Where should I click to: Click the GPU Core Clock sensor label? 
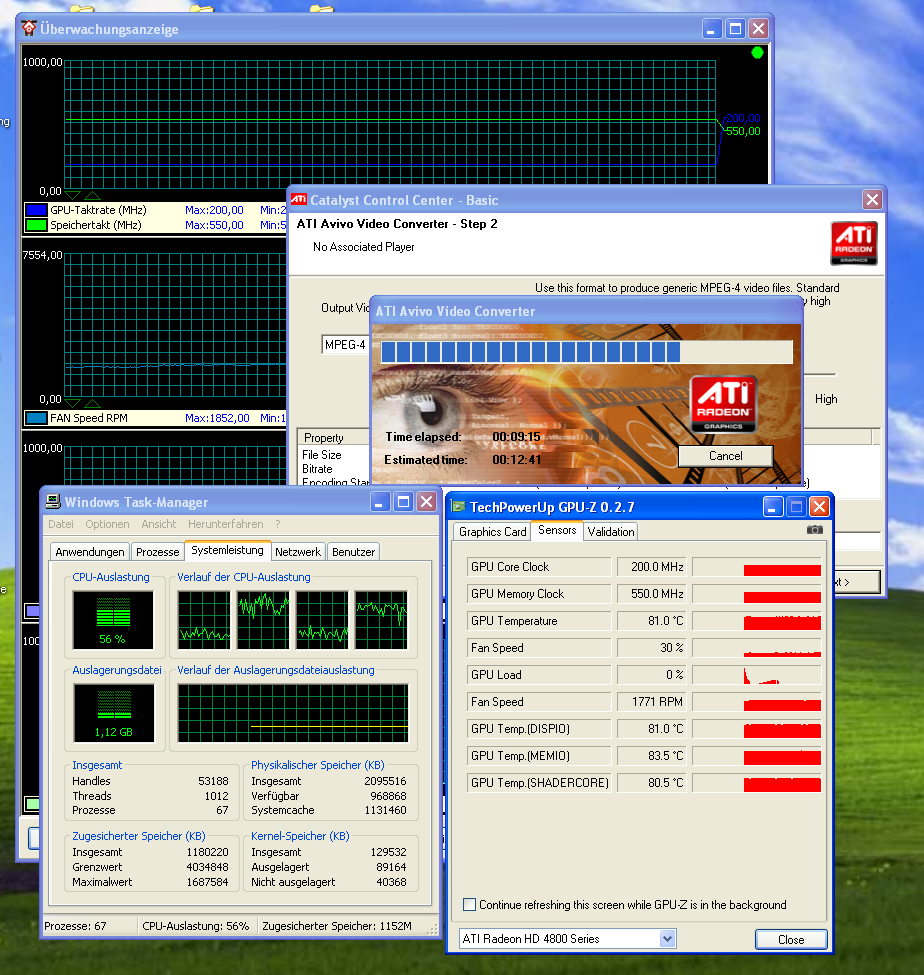click(538, 566)
